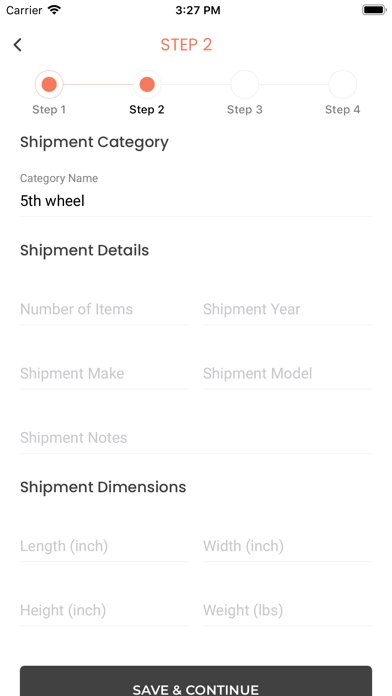Viewport: 392px width, 696px height.
Task: Focus the Shipment Year field
Action: tap(287, 309)
